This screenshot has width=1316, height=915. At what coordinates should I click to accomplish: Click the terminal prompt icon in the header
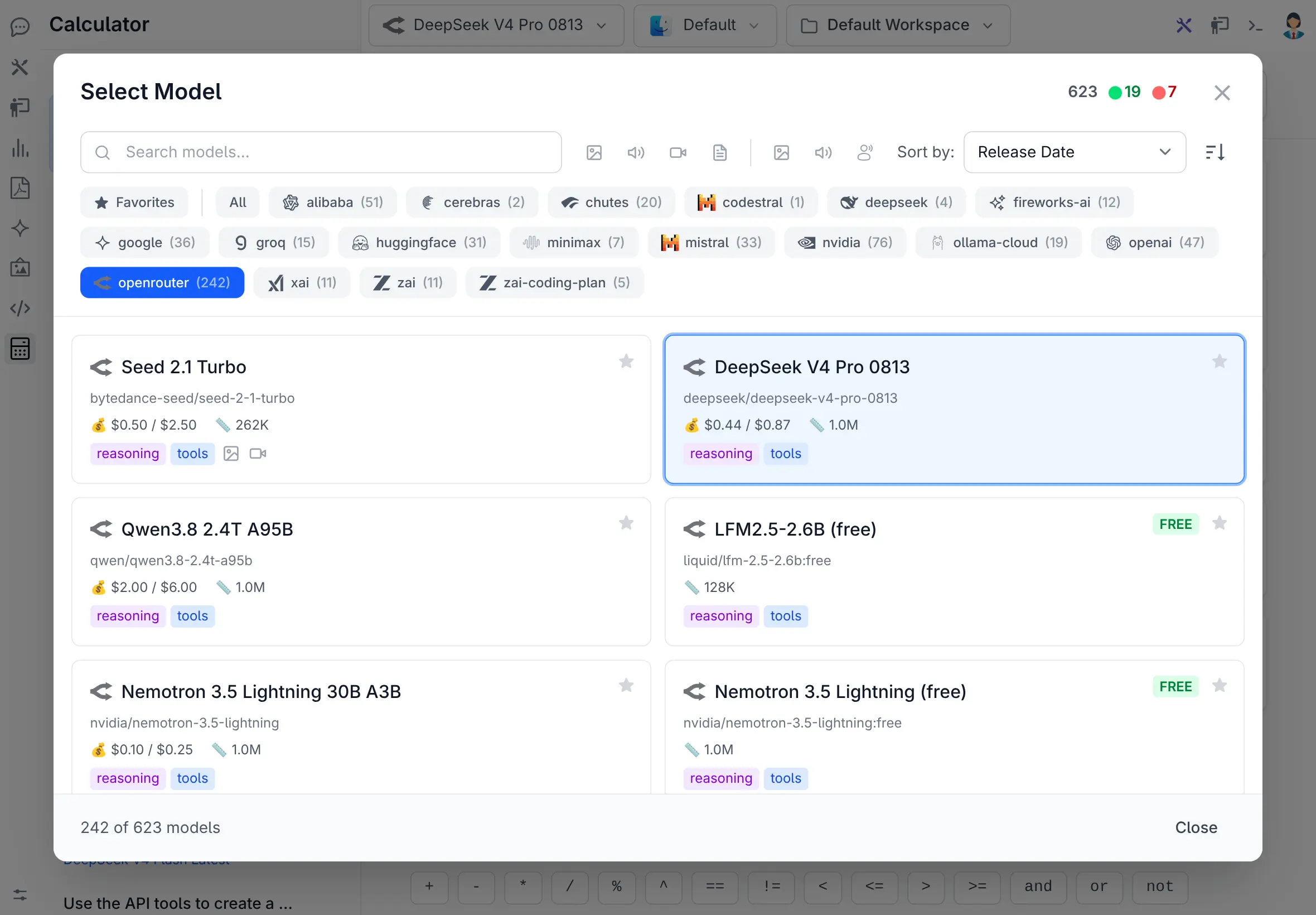point(1255,25)
